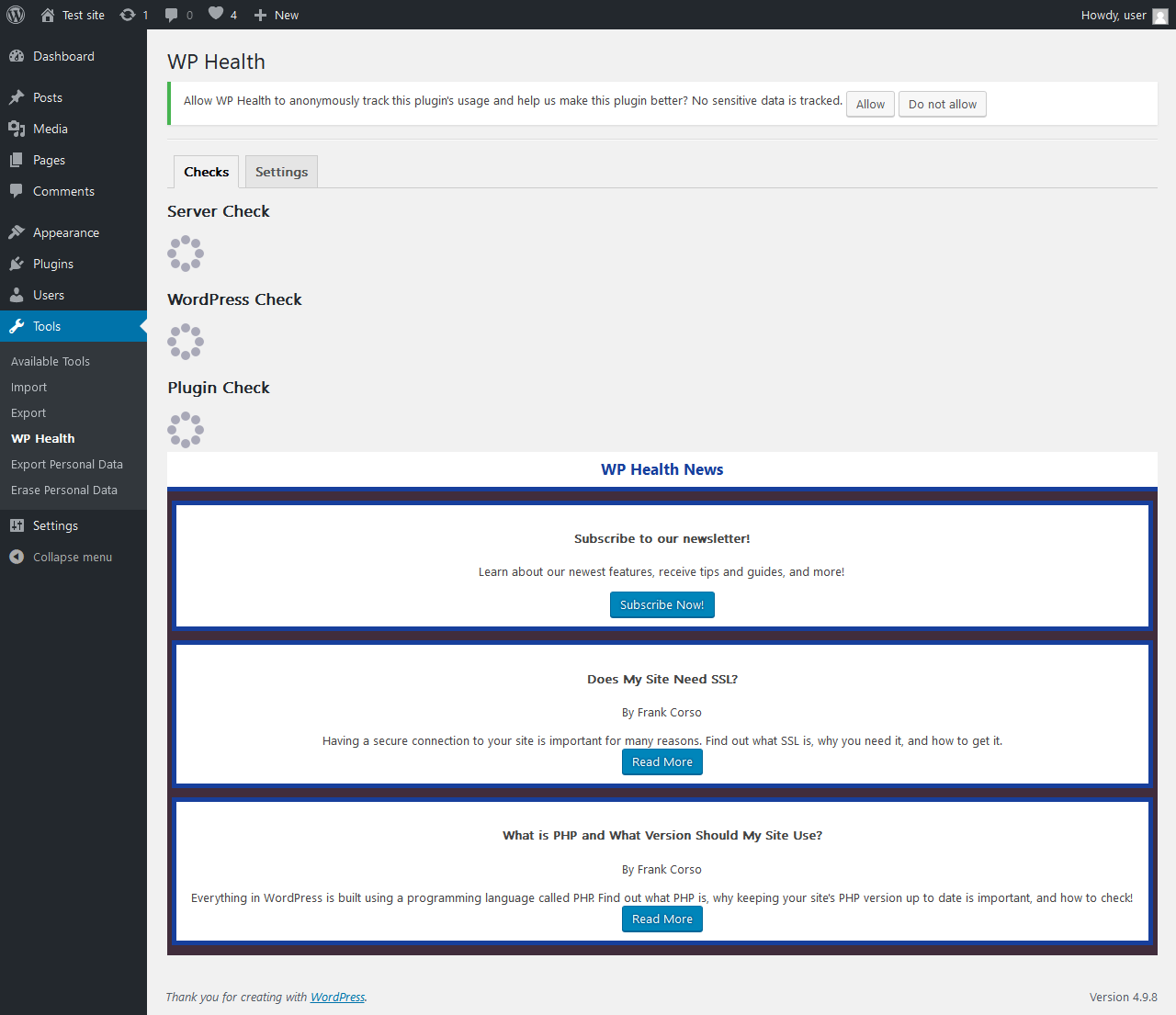Viewport: 1176px width, 1015px height.
Task: Open Pages menu item
Action: [73, 160]
